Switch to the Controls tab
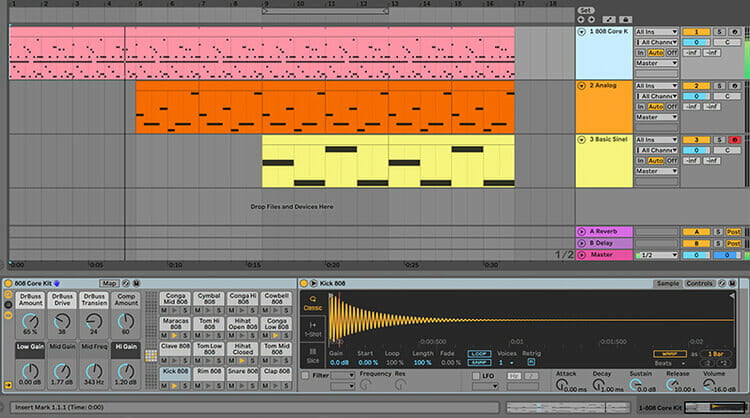The width and height of the screenshot is (750, 418). 699,283
